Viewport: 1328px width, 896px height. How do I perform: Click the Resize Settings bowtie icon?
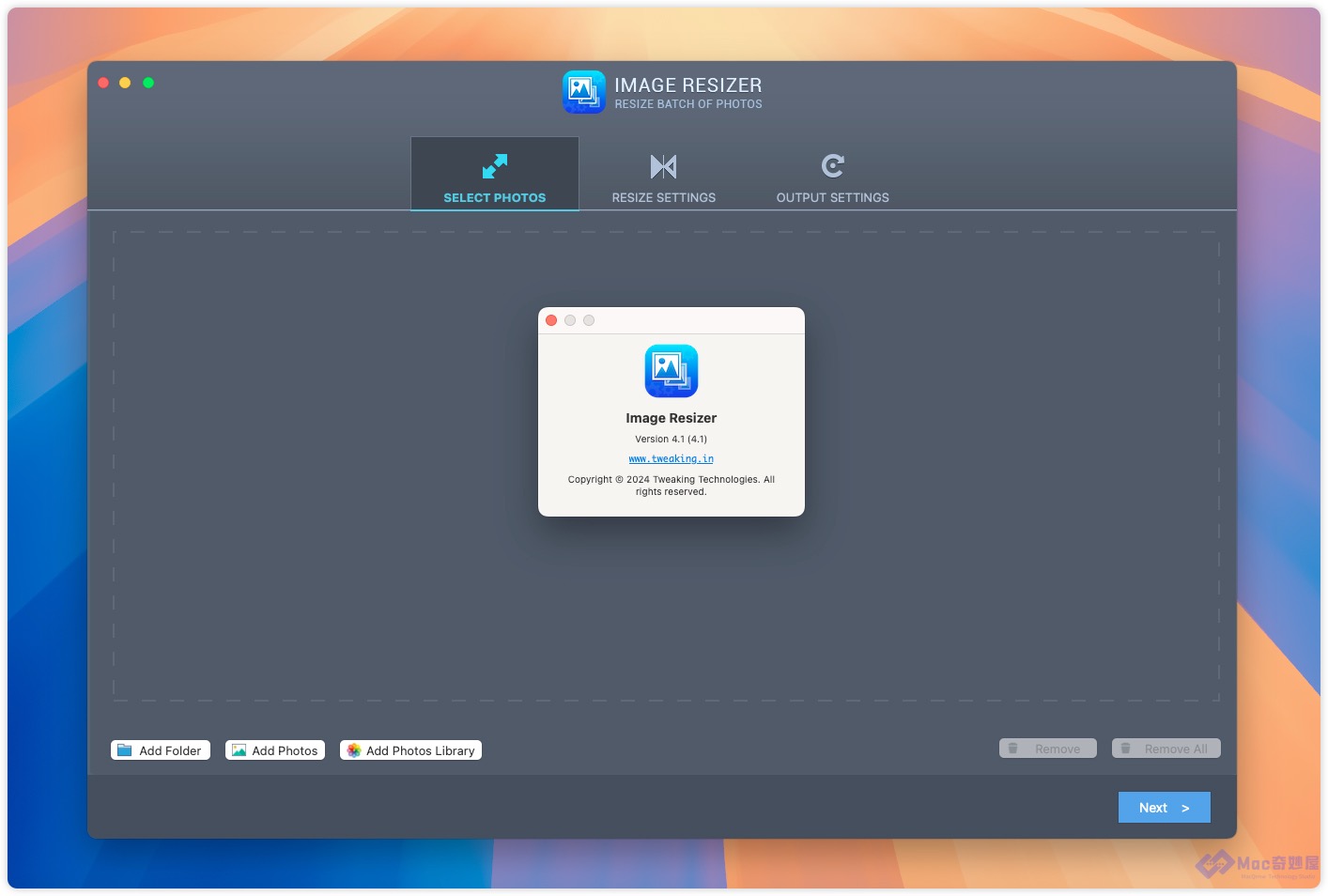(663, 166)
